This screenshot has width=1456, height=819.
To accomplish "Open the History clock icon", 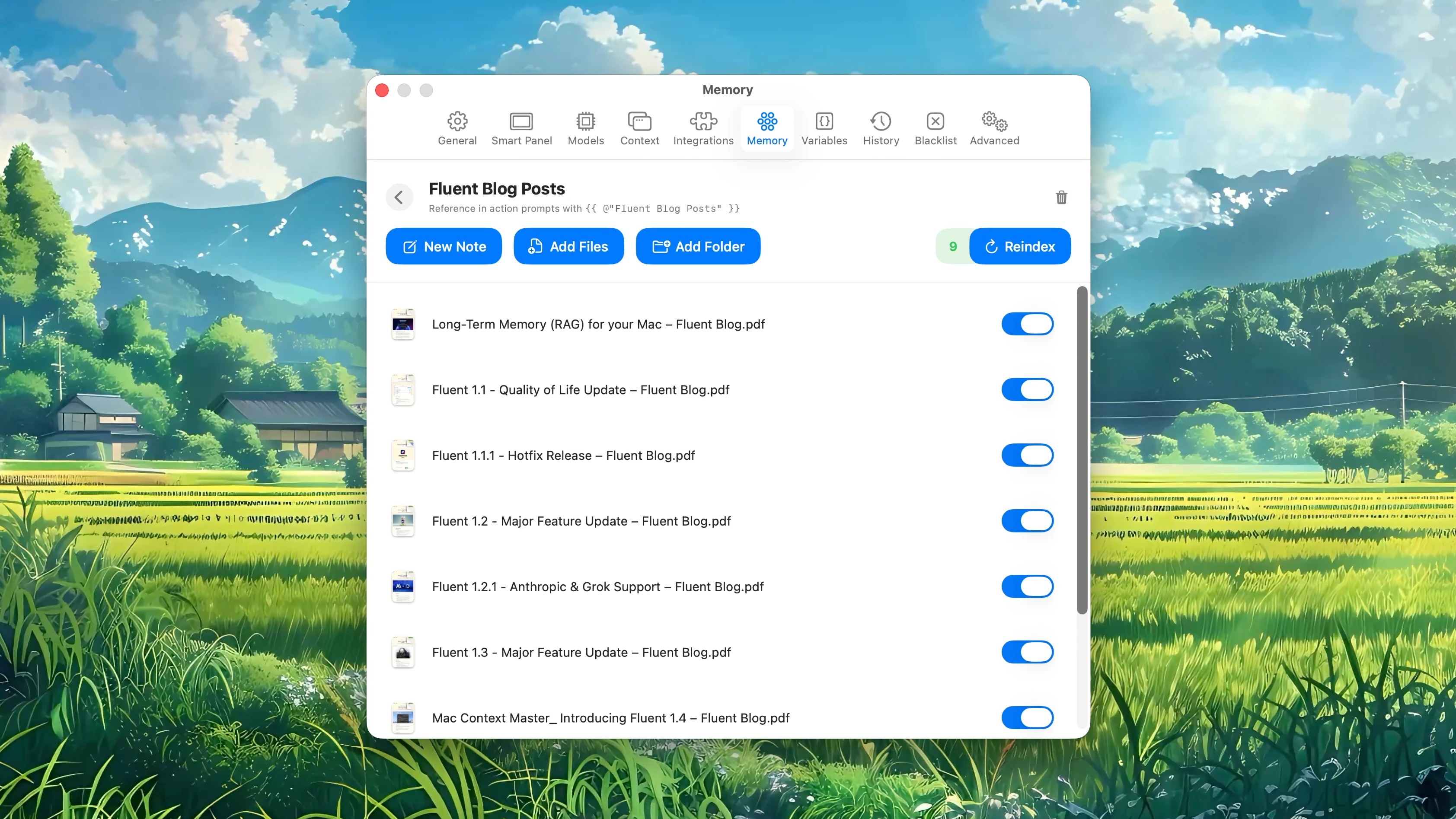I will pyautogui.click(x=881, y=121).
